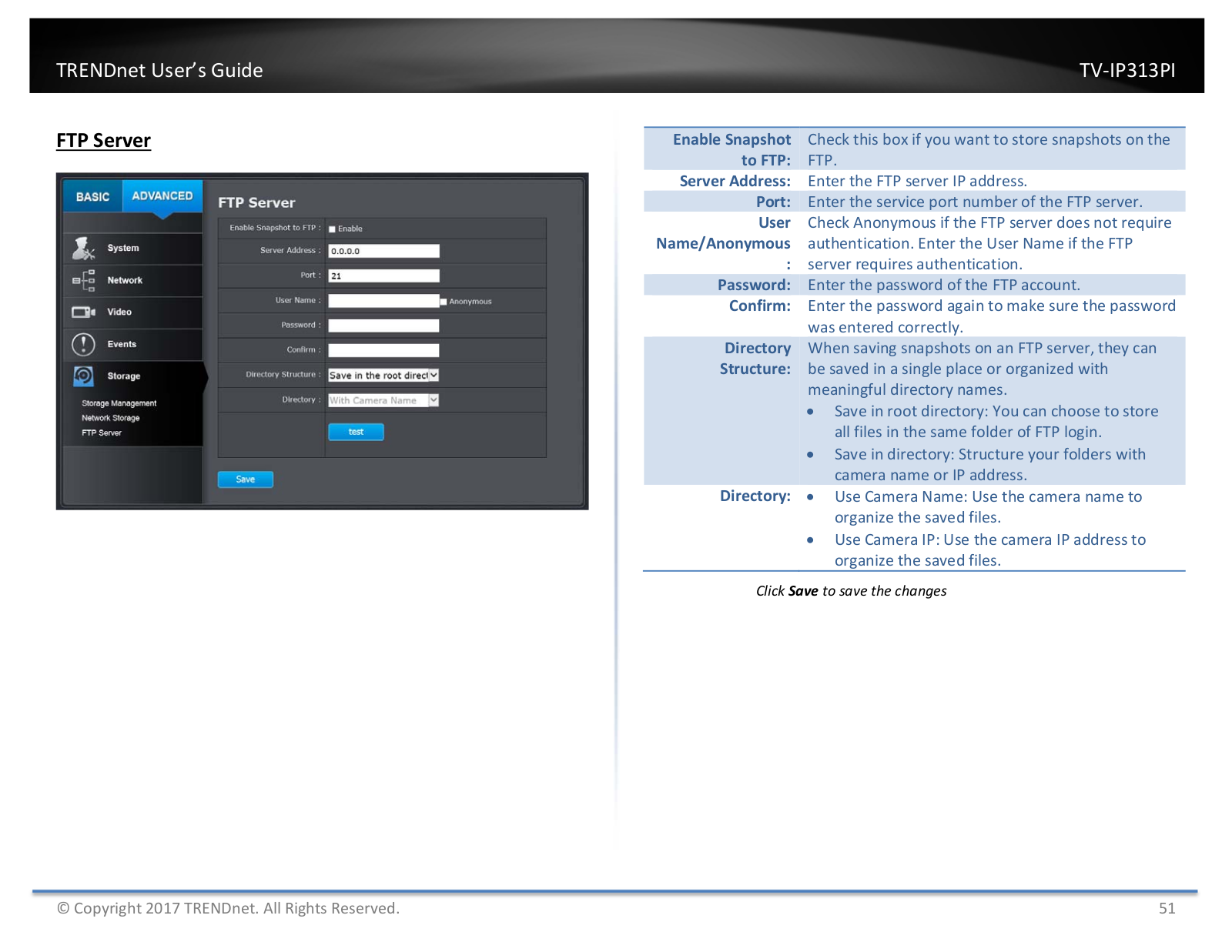
Task: Switch to the ADVANCED tab
Action: click(162, 195)
